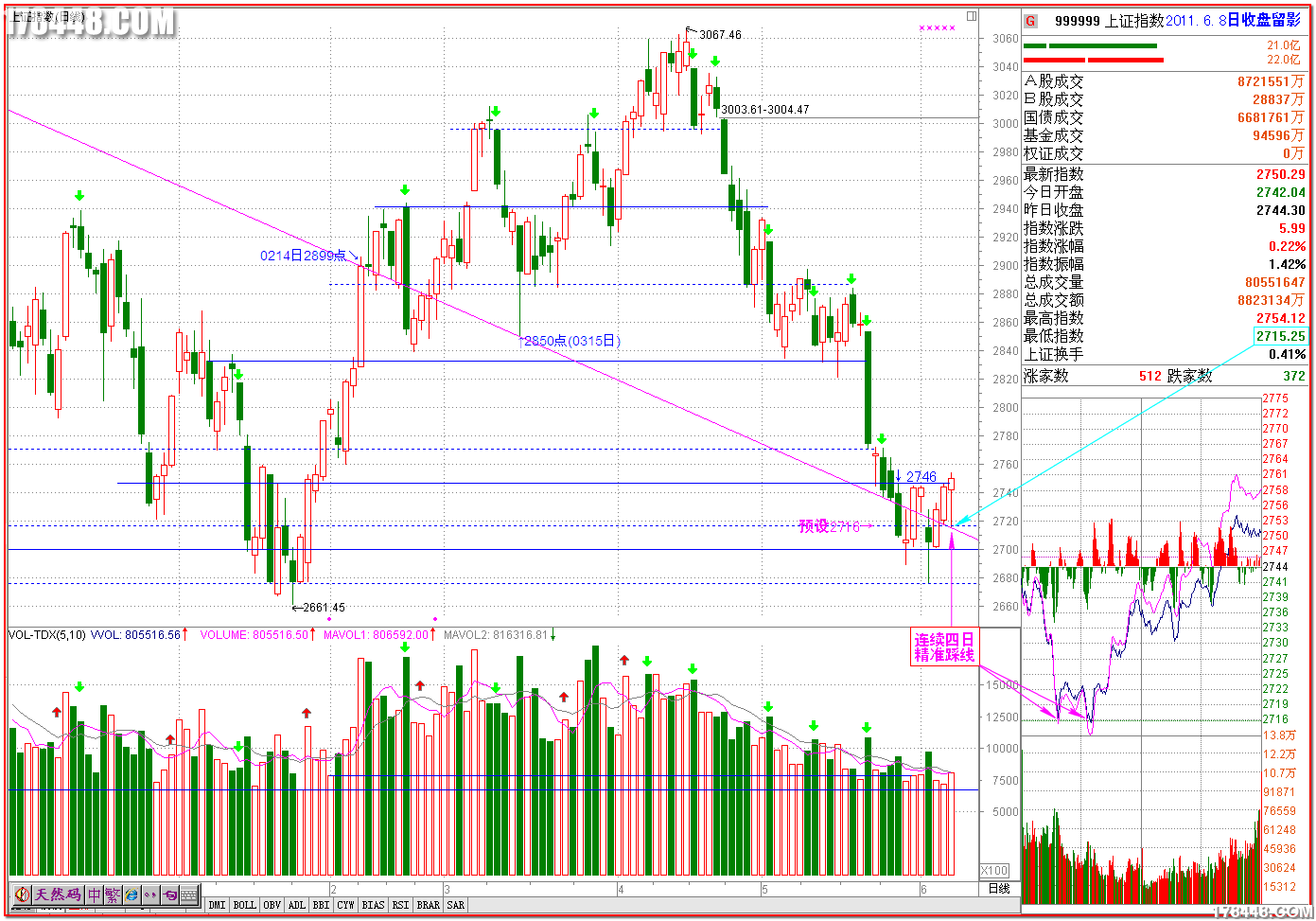The height and width of the screenshot is (921, 1316).
Task: Click the X100 volume scale box
Action: coord(994,871)
